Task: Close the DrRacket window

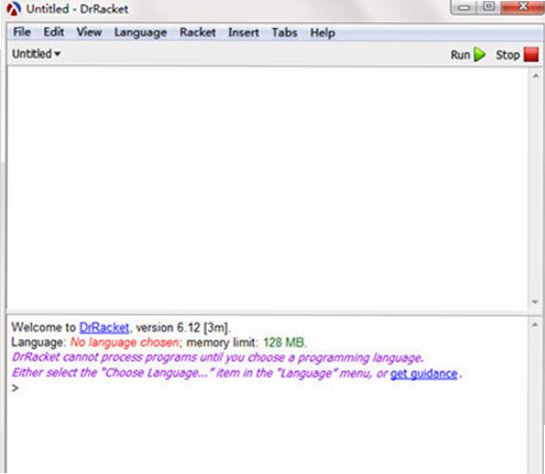Action: pyautogui.click(x=523, y=7)
